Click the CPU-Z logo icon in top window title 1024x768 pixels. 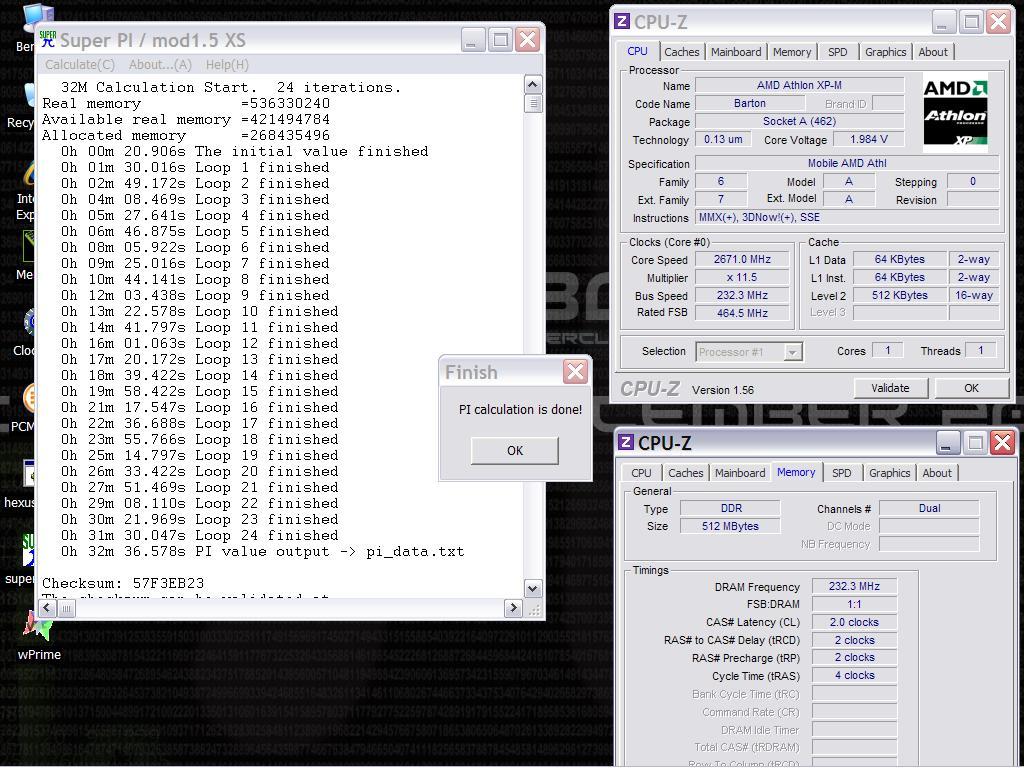pos(622,21)
